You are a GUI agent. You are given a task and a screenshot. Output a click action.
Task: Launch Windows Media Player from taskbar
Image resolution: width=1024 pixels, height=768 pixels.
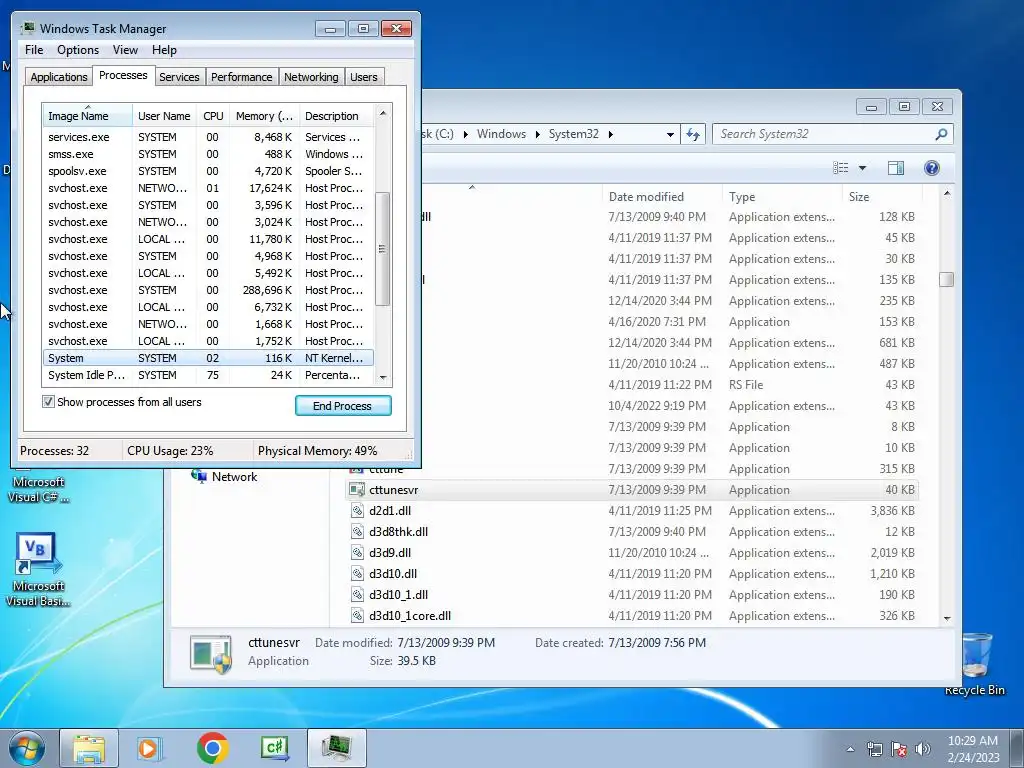(149, 748)
